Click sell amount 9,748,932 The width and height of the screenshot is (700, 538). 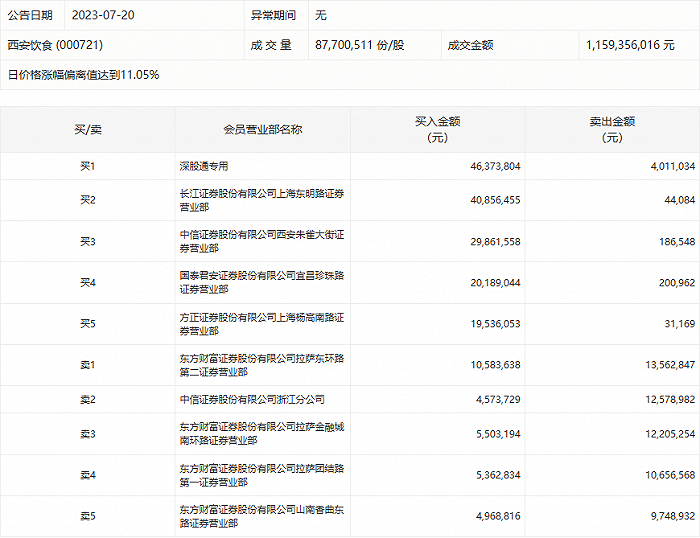673,516
